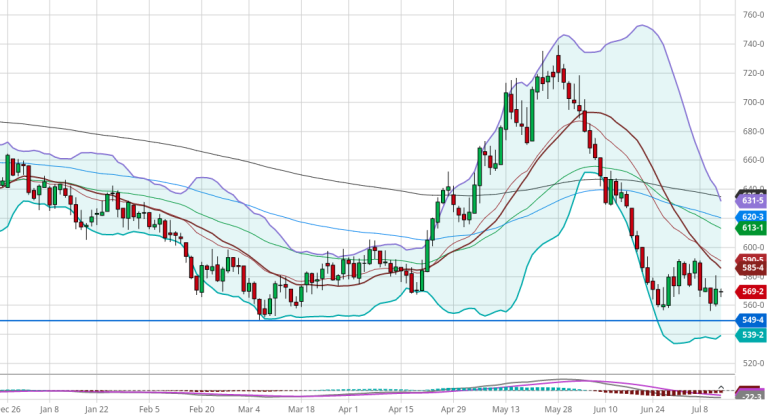Viewport: 768px width, 415px height.
Task: Select the Jun 24 date on the time axis
Action: pyautogui.click(x=652, y=408)
